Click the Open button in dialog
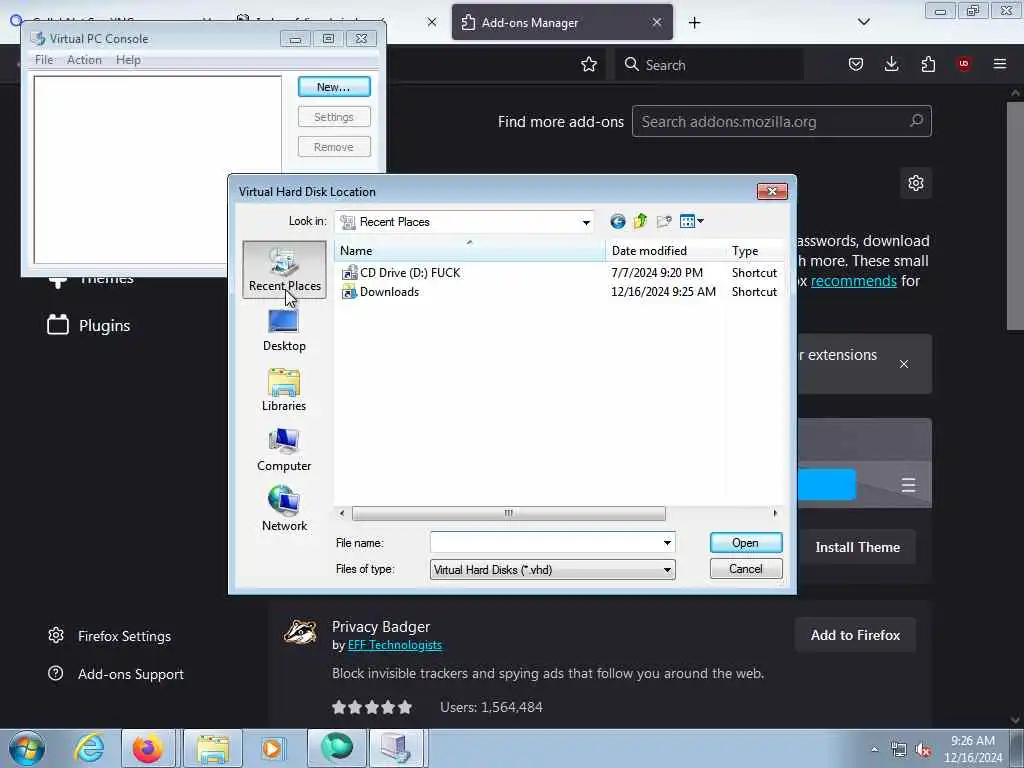 coord(745,543)
